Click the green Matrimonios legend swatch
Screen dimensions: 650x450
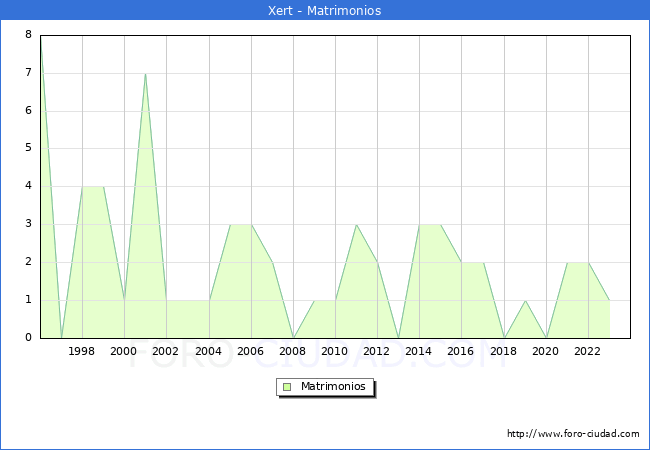pyautogui.click(x=287, y=387)
